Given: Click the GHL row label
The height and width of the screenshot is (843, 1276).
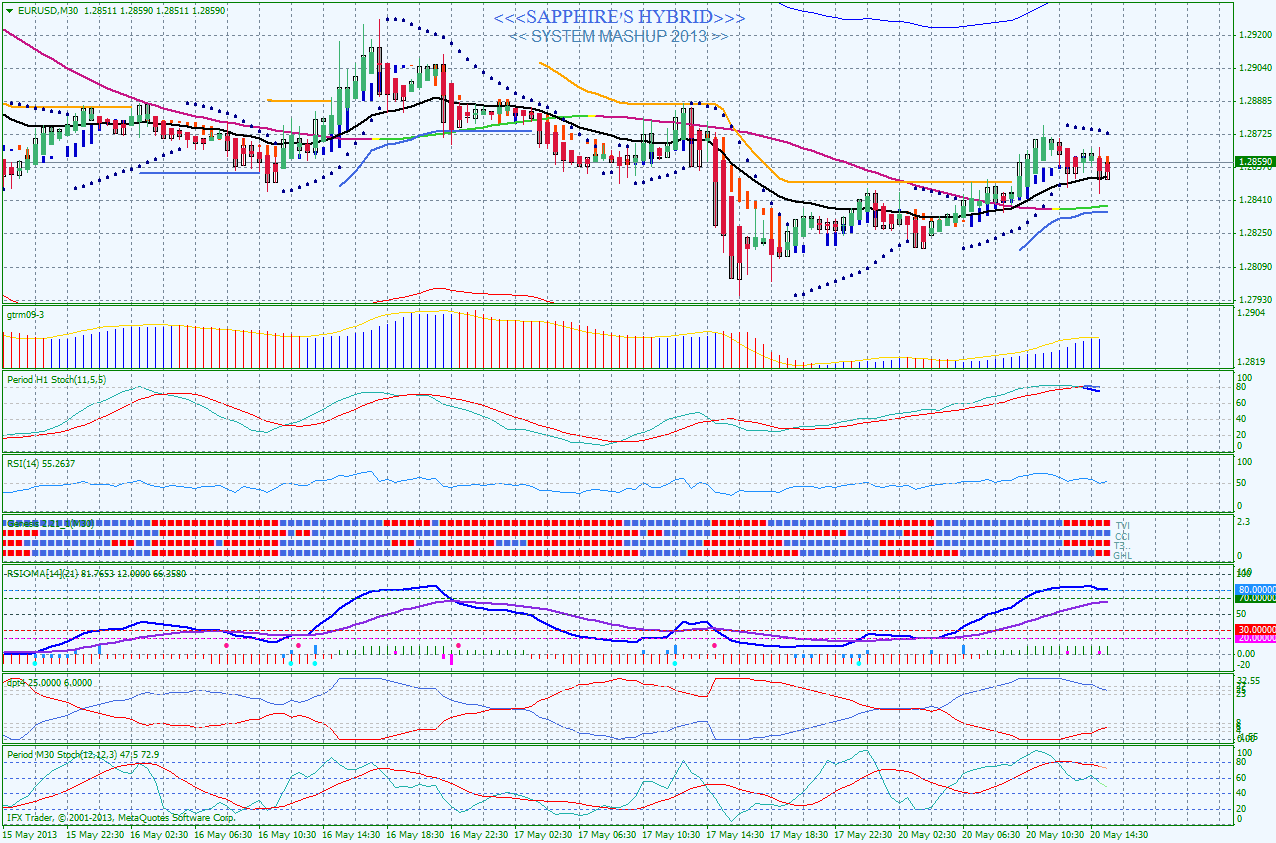Looking at the screenshot, I should pos(1124,555).
